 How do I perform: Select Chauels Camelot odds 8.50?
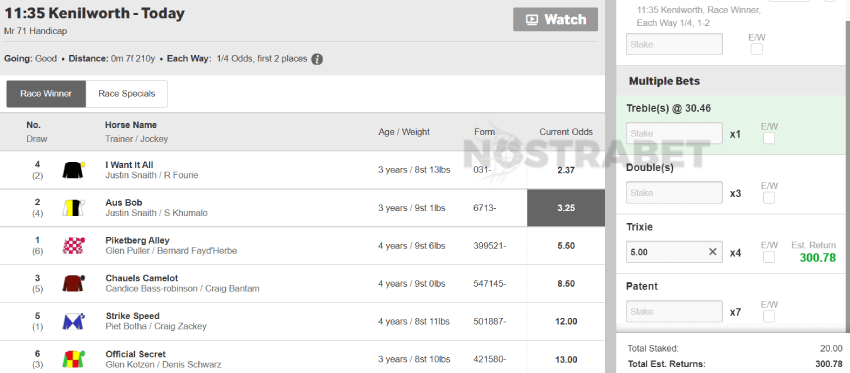(x=566, y=284)
